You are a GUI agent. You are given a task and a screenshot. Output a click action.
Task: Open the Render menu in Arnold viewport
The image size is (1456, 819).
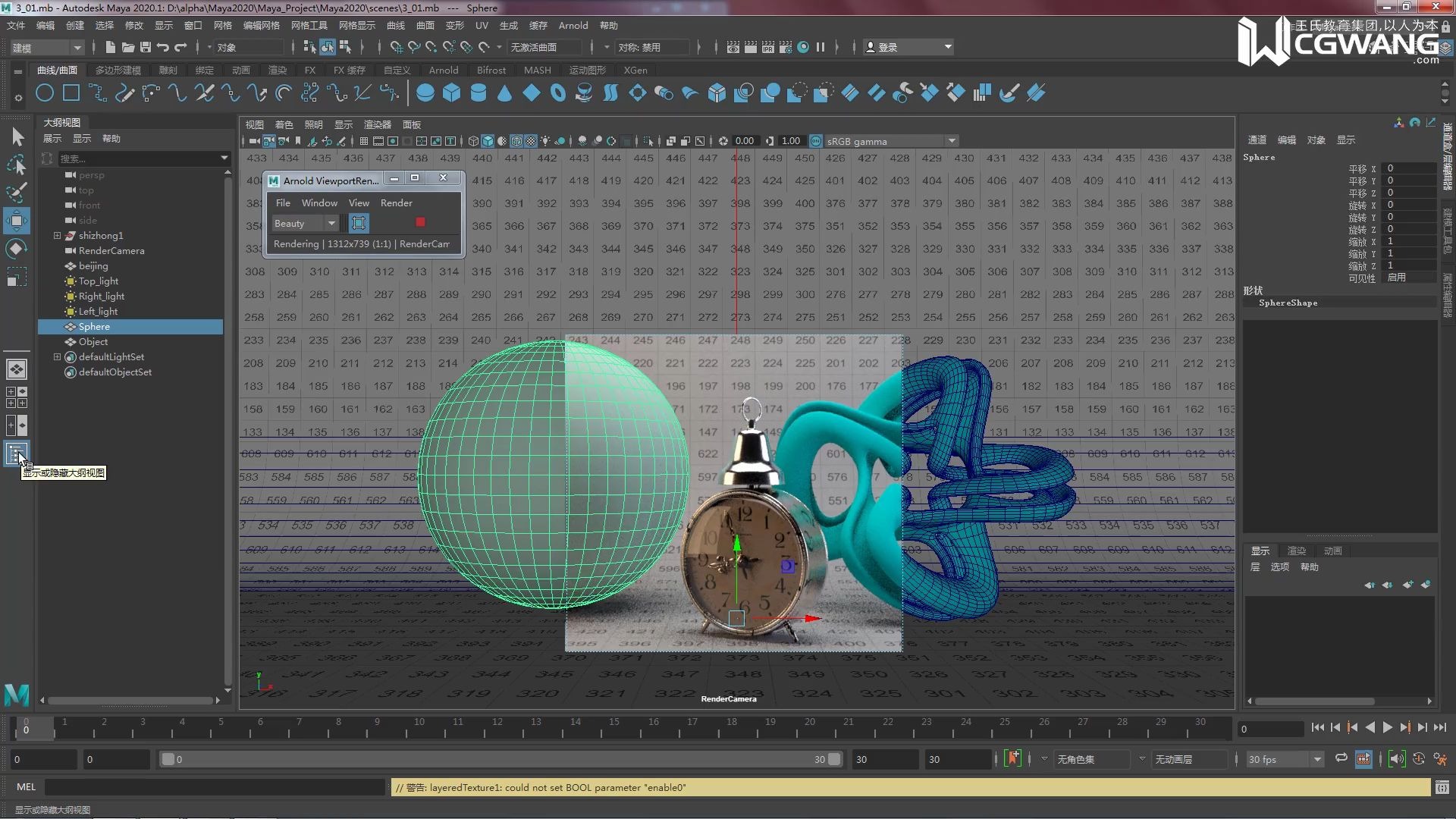tap(396, 202)
